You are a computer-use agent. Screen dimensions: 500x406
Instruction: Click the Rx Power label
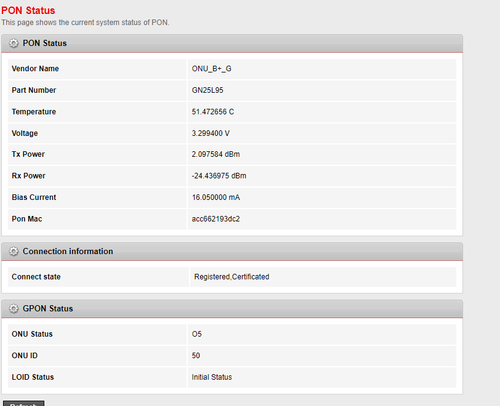(29, 176)
